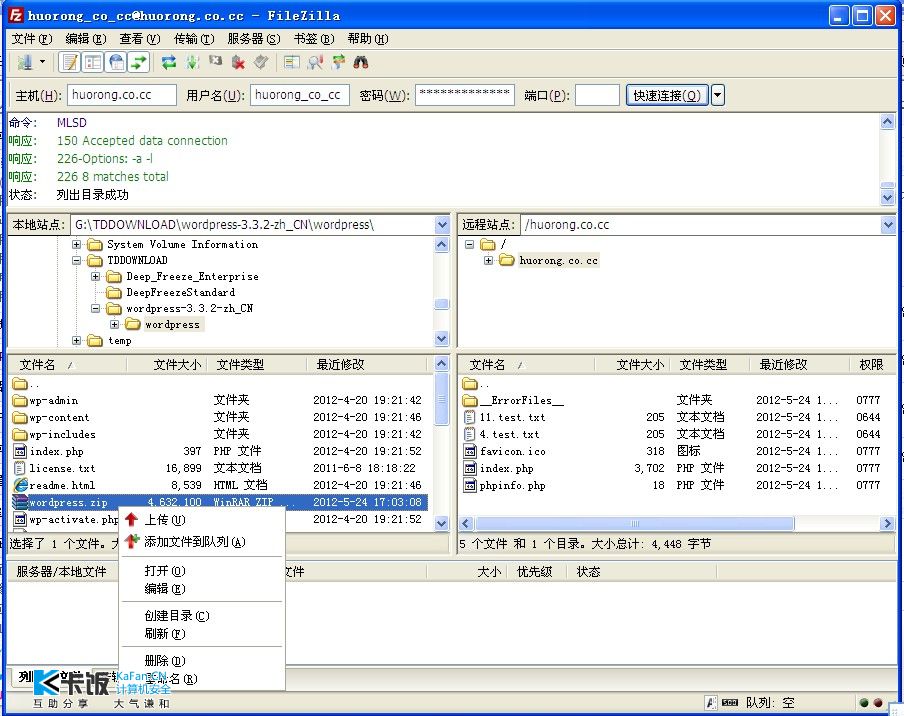Open the 服务器(S) menu
Viewport: 904px width, 716px height.
tap(254, 39)
